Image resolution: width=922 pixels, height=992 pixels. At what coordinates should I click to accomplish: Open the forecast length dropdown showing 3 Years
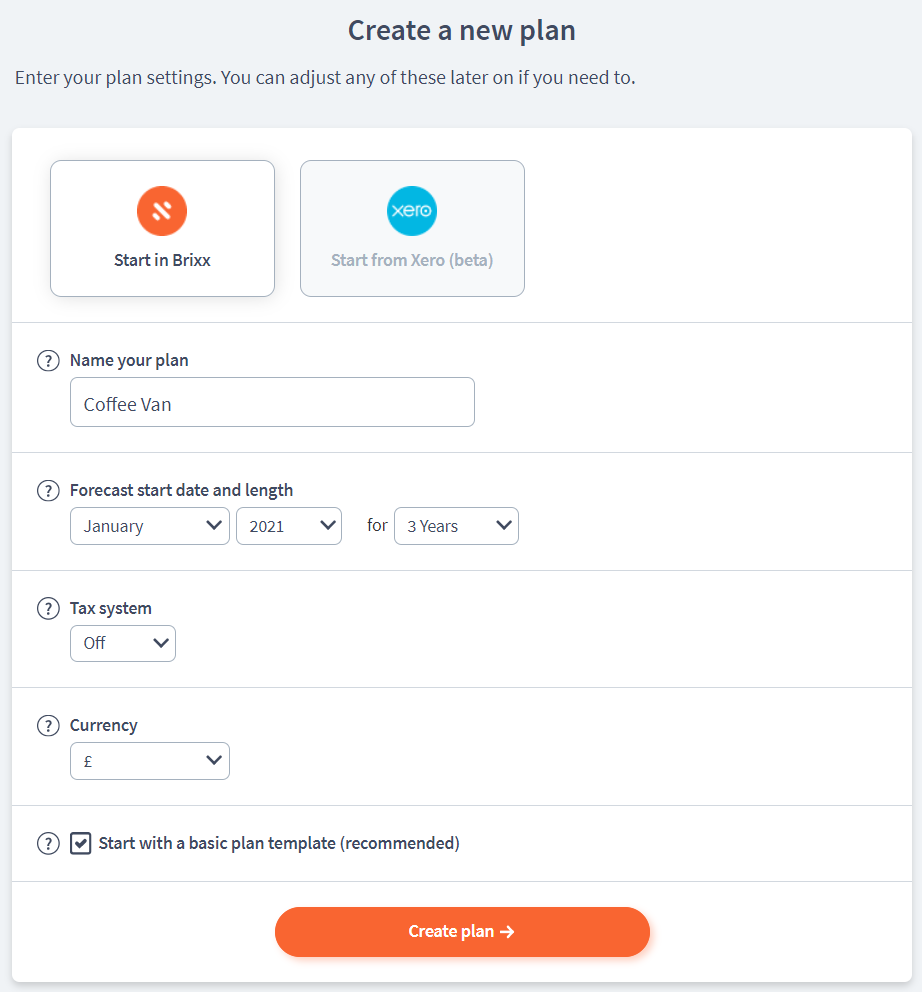tap(456, 526)
